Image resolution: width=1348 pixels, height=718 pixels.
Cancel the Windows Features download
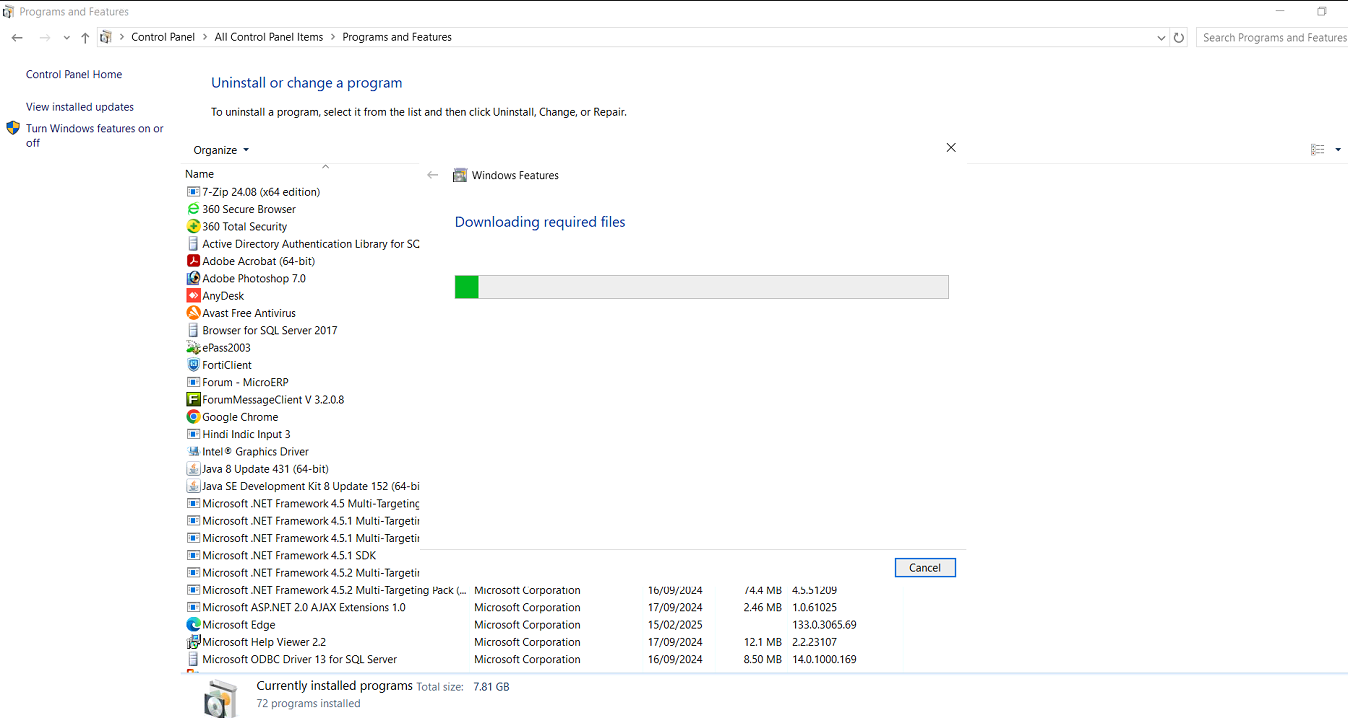point(925,568)
